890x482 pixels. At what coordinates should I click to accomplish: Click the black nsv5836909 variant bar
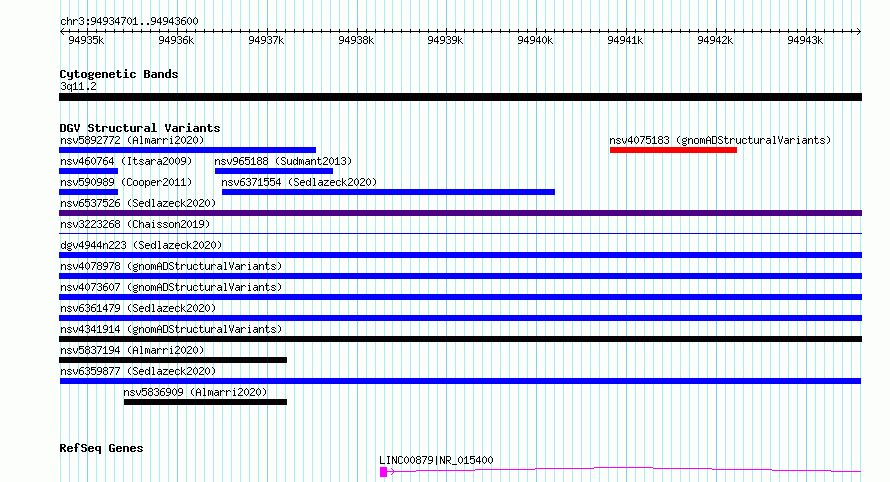205,403
